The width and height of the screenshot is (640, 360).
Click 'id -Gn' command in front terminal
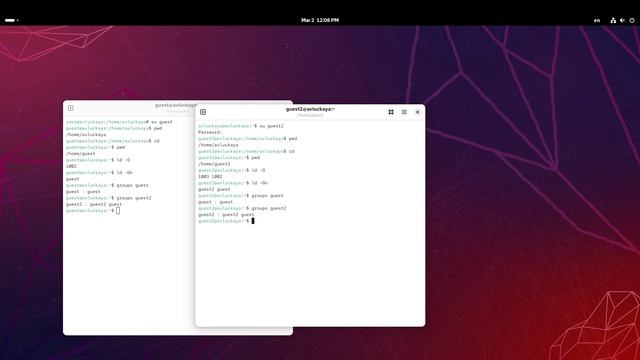coord(259,183)
